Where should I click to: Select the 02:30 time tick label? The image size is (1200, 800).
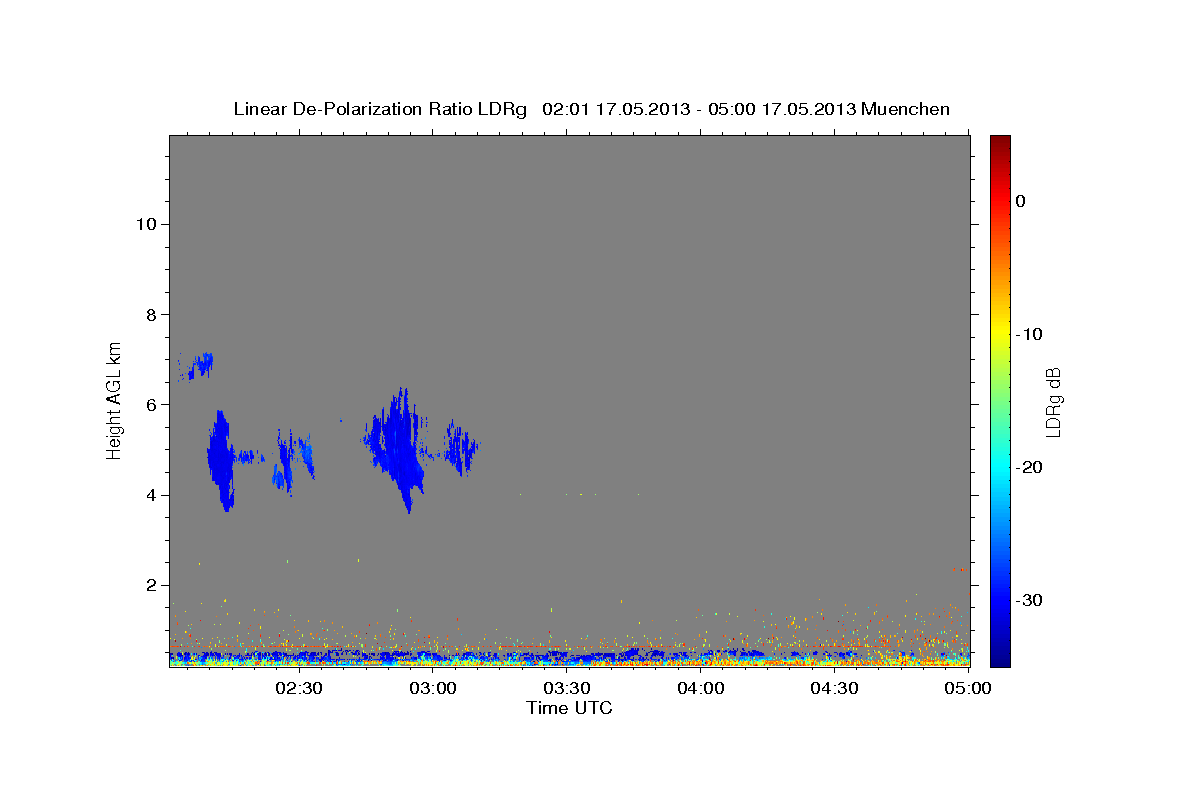pos(300,689)
